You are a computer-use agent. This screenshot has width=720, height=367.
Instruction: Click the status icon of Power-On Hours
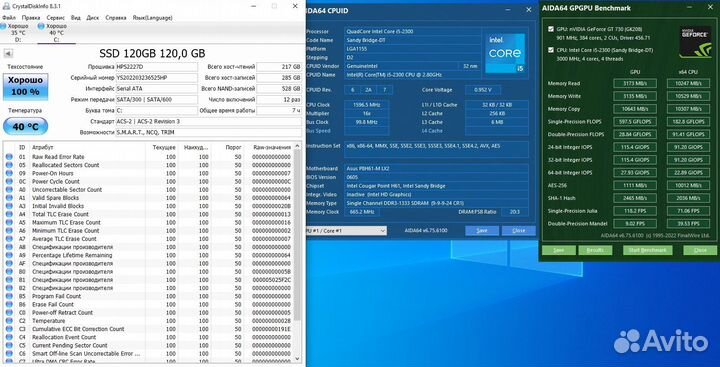(x=9, y=173)
